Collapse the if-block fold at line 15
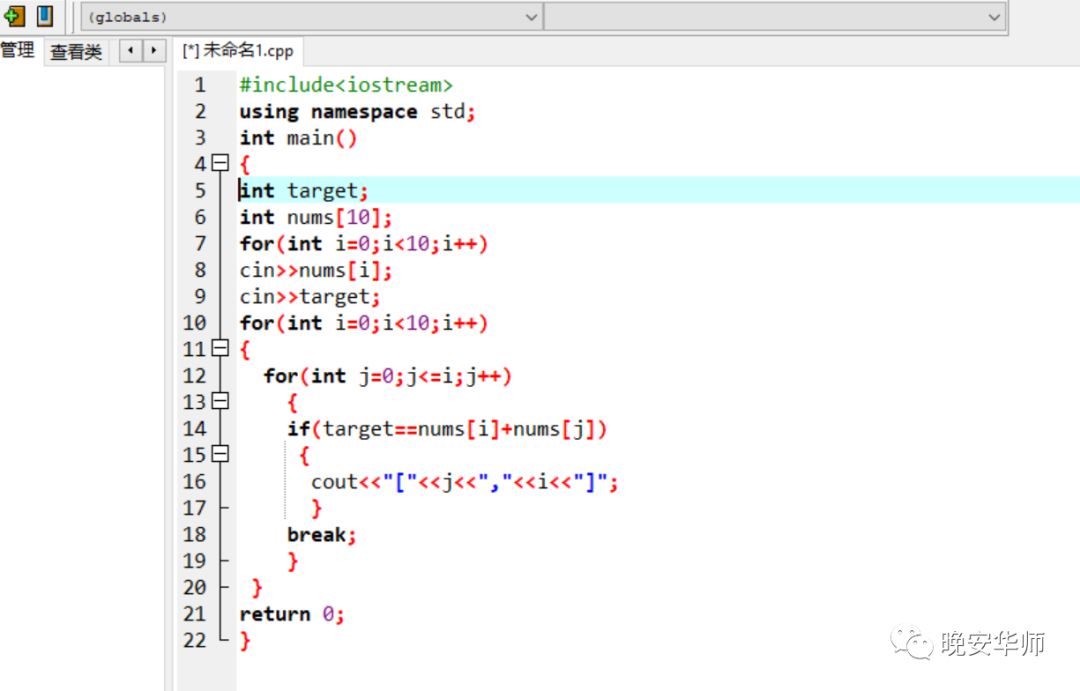The width and height of the screenshot is (1080, 691). click(x=220, y=454)
